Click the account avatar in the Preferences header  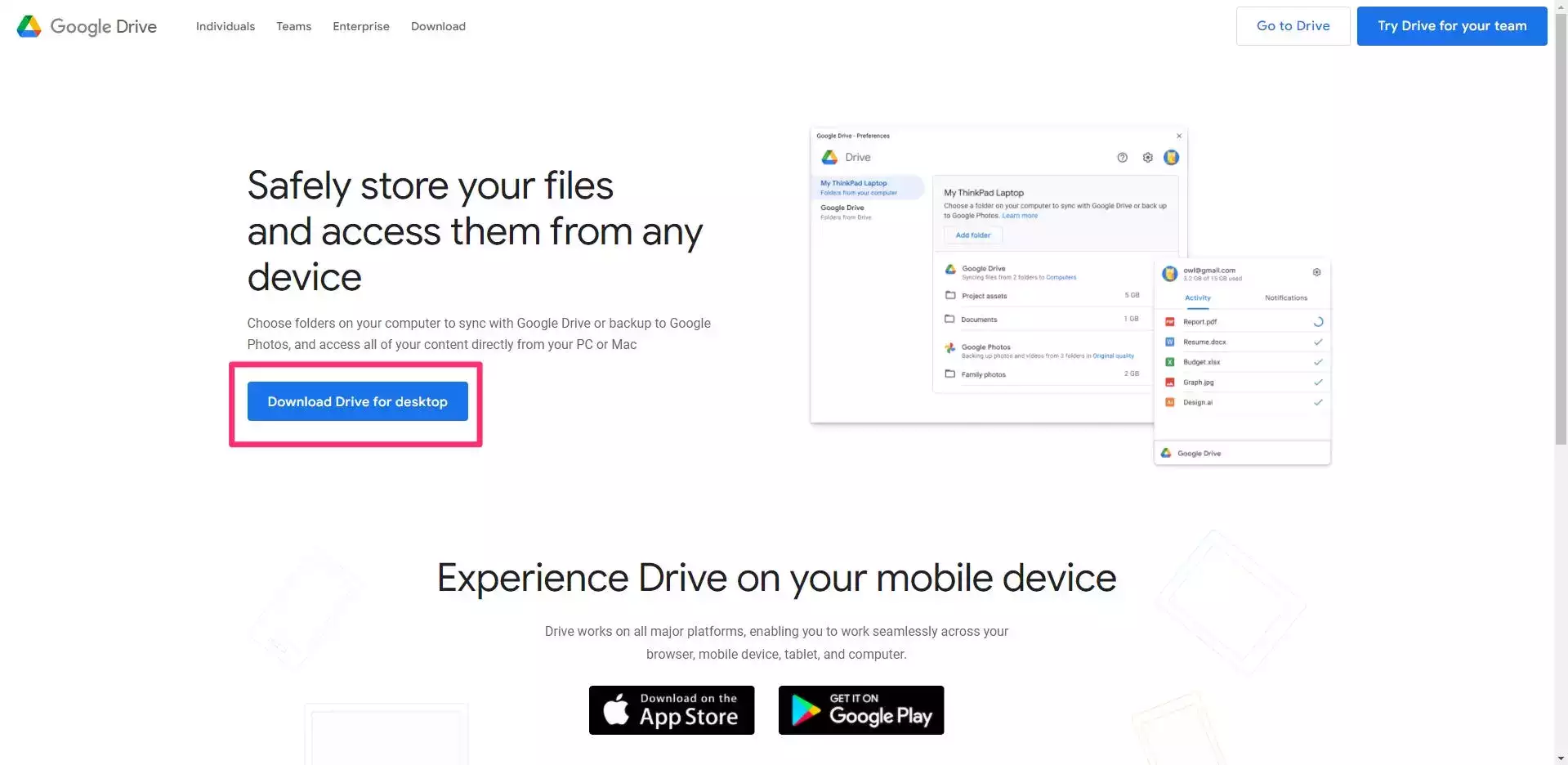pos(1171,157)
